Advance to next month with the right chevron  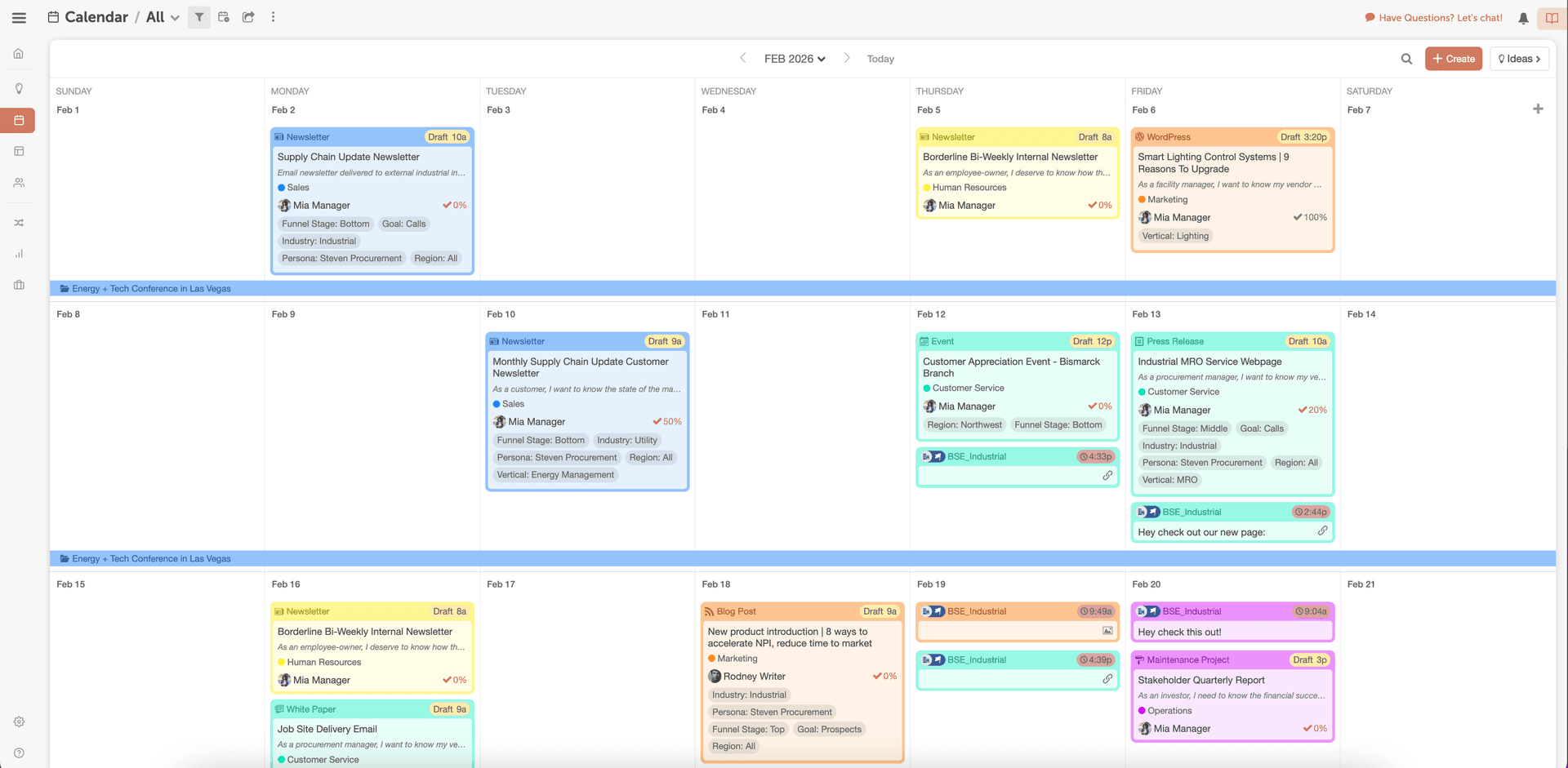pyautogui.click(x=847, y=58)
